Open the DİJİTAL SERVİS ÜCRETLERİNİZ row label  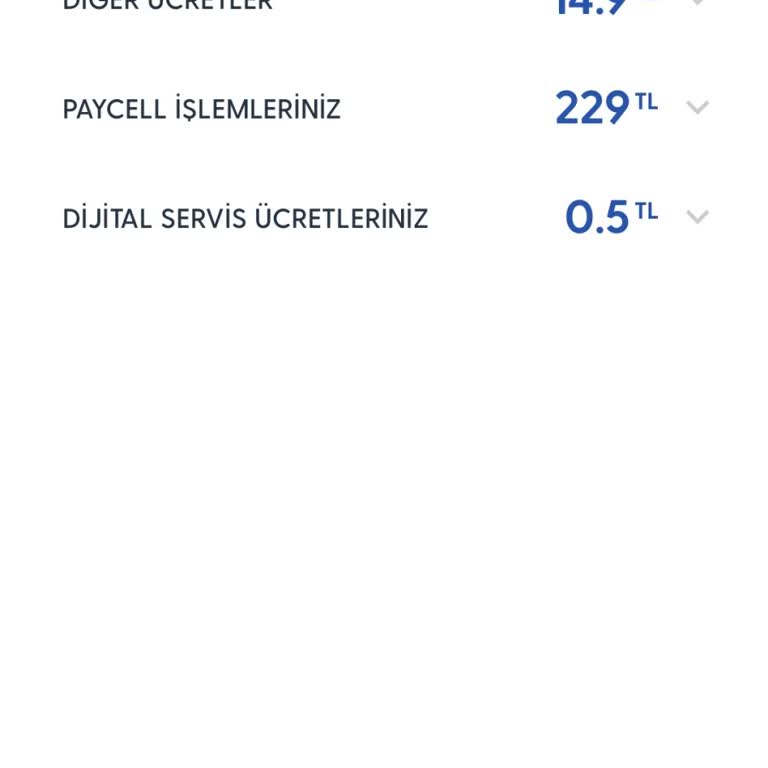(x=245, y=216)
